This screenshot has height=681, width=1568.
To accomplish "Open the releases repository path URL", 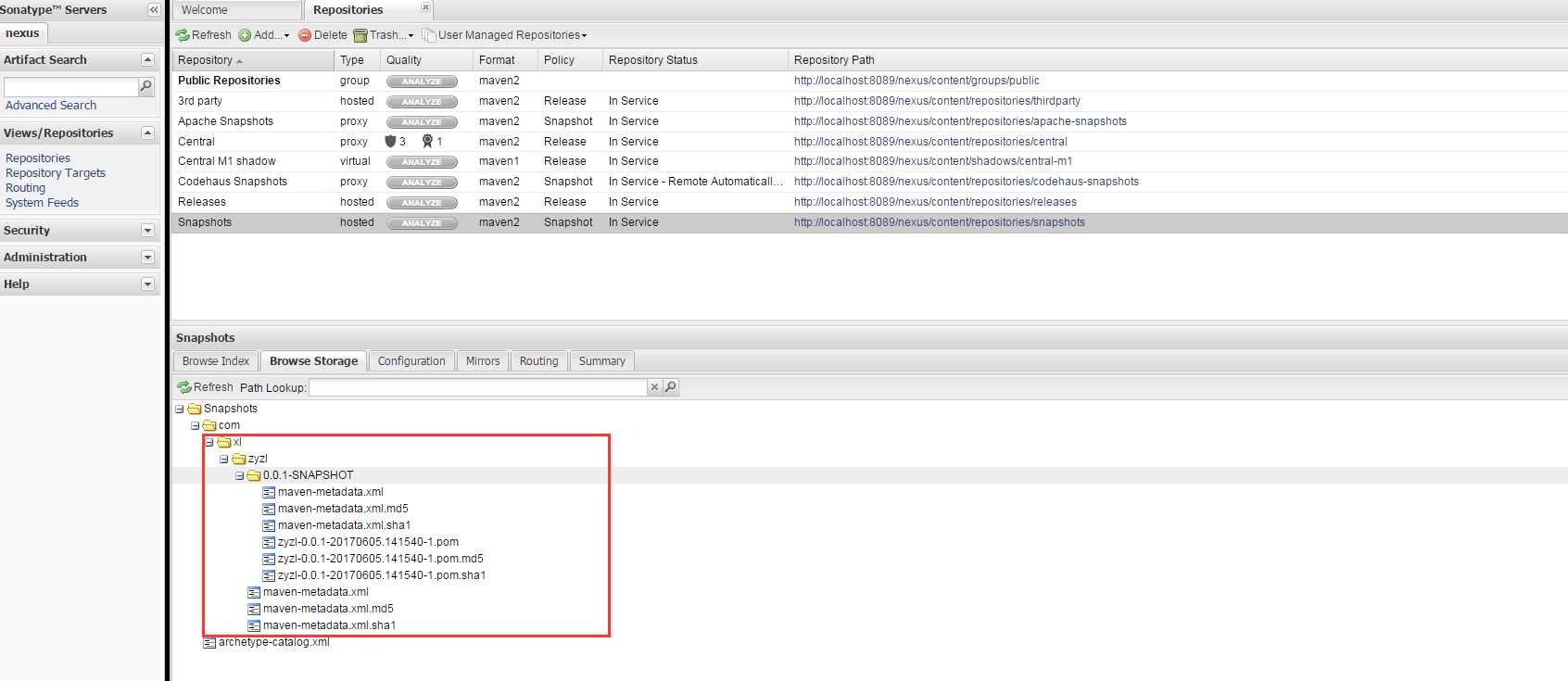I will click(935, 202).
